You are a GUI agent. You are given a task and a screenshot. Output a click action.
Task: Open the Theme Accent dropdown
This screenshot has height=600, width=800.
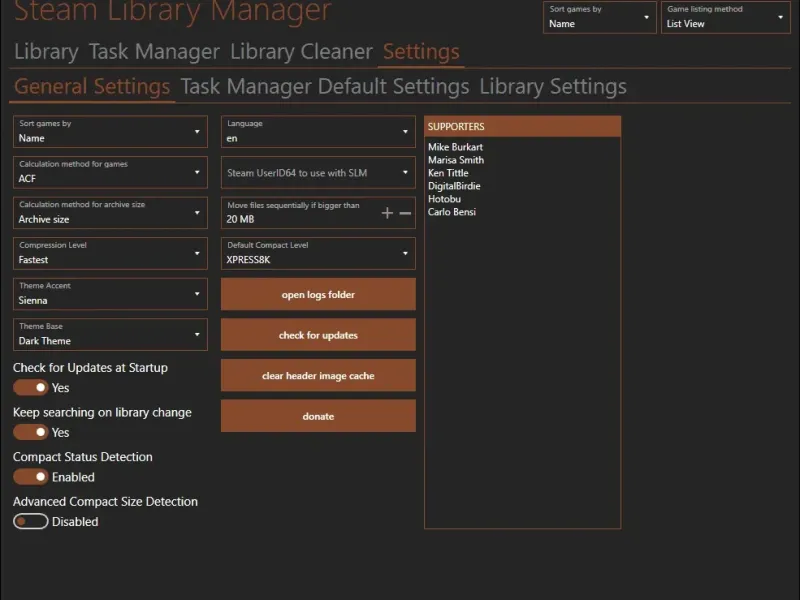pos(110,294)
